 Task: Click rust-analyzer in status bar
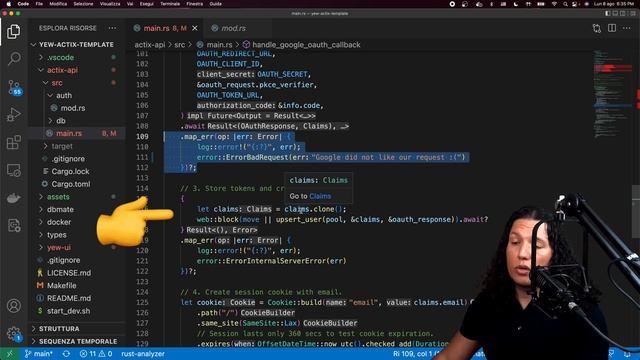(143, 354)
